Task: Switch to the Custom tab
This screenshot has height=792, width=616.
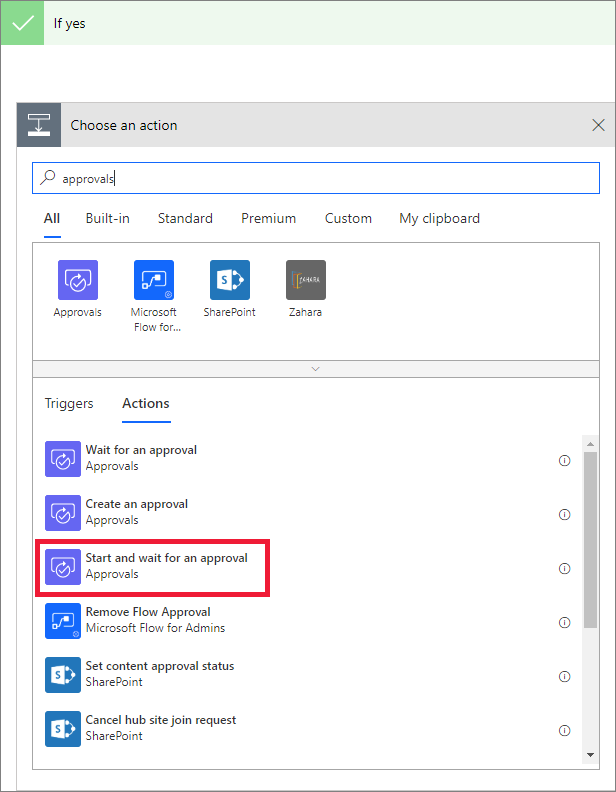Action: click(348, 219)
